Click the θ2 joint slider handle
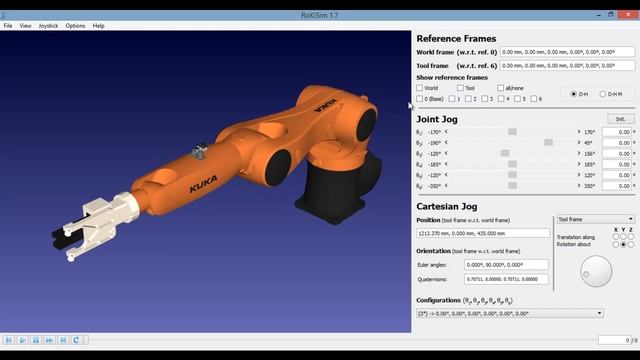This screenshot has width=640, height=360. click(x=549, y=142)
